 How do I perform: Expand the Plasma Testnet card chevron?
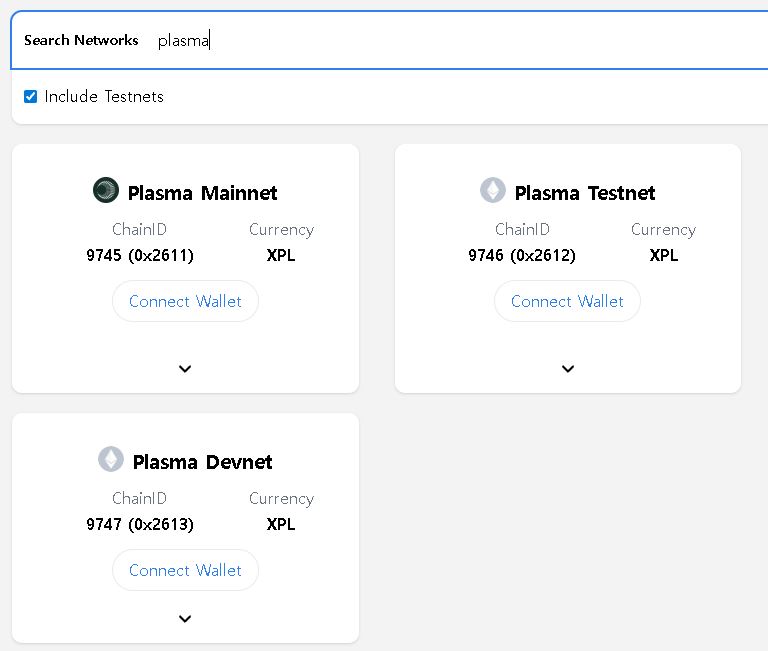point(568,369)
